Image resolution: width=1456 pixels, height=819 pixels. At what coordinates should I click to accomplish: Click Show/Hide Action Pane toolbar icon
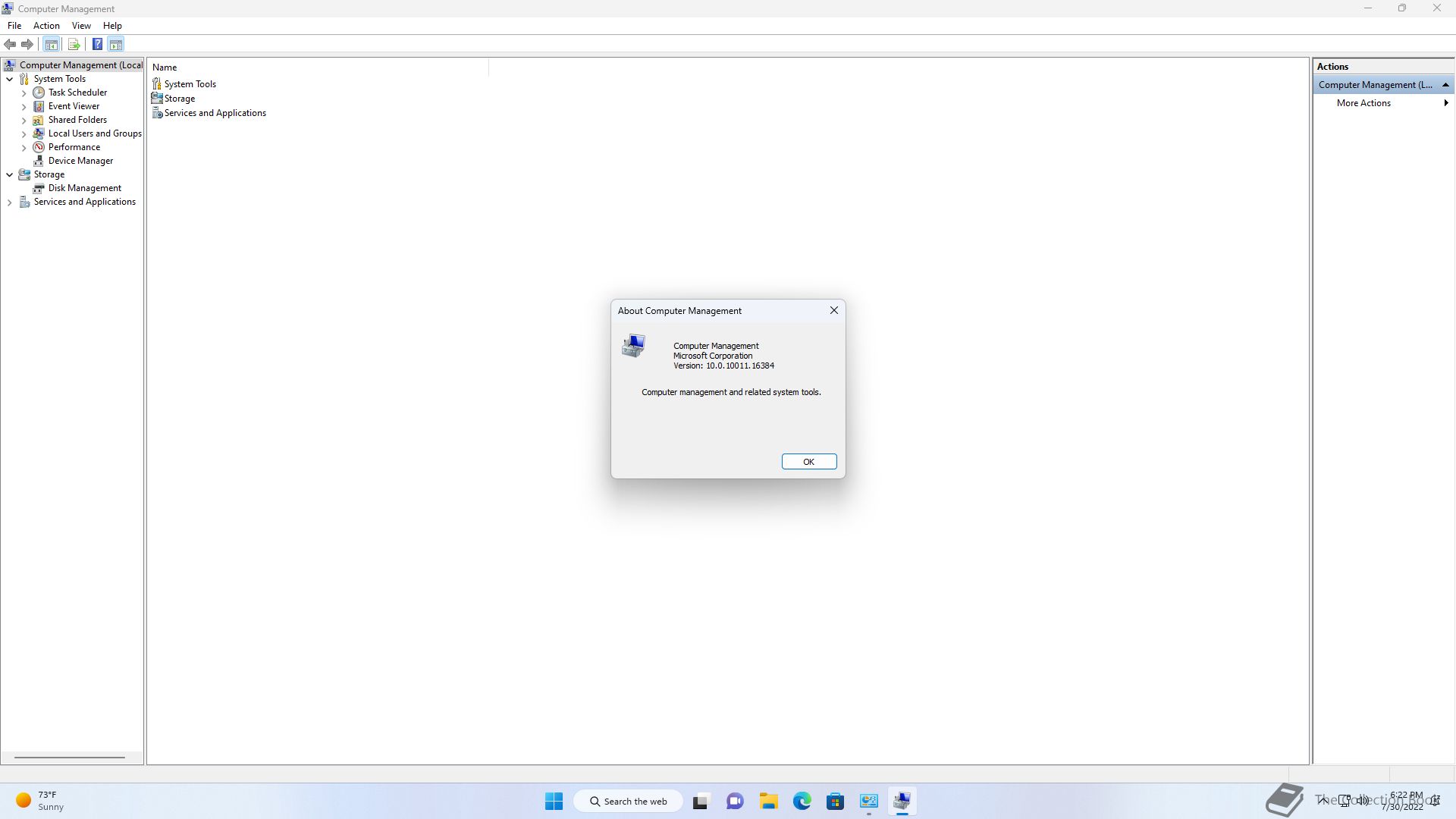116,44
